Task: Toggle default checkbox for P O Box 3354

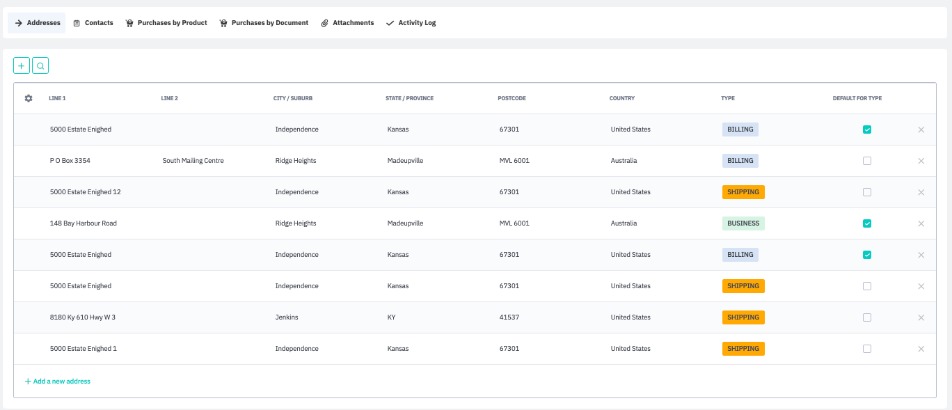Action: click(867, 161)
